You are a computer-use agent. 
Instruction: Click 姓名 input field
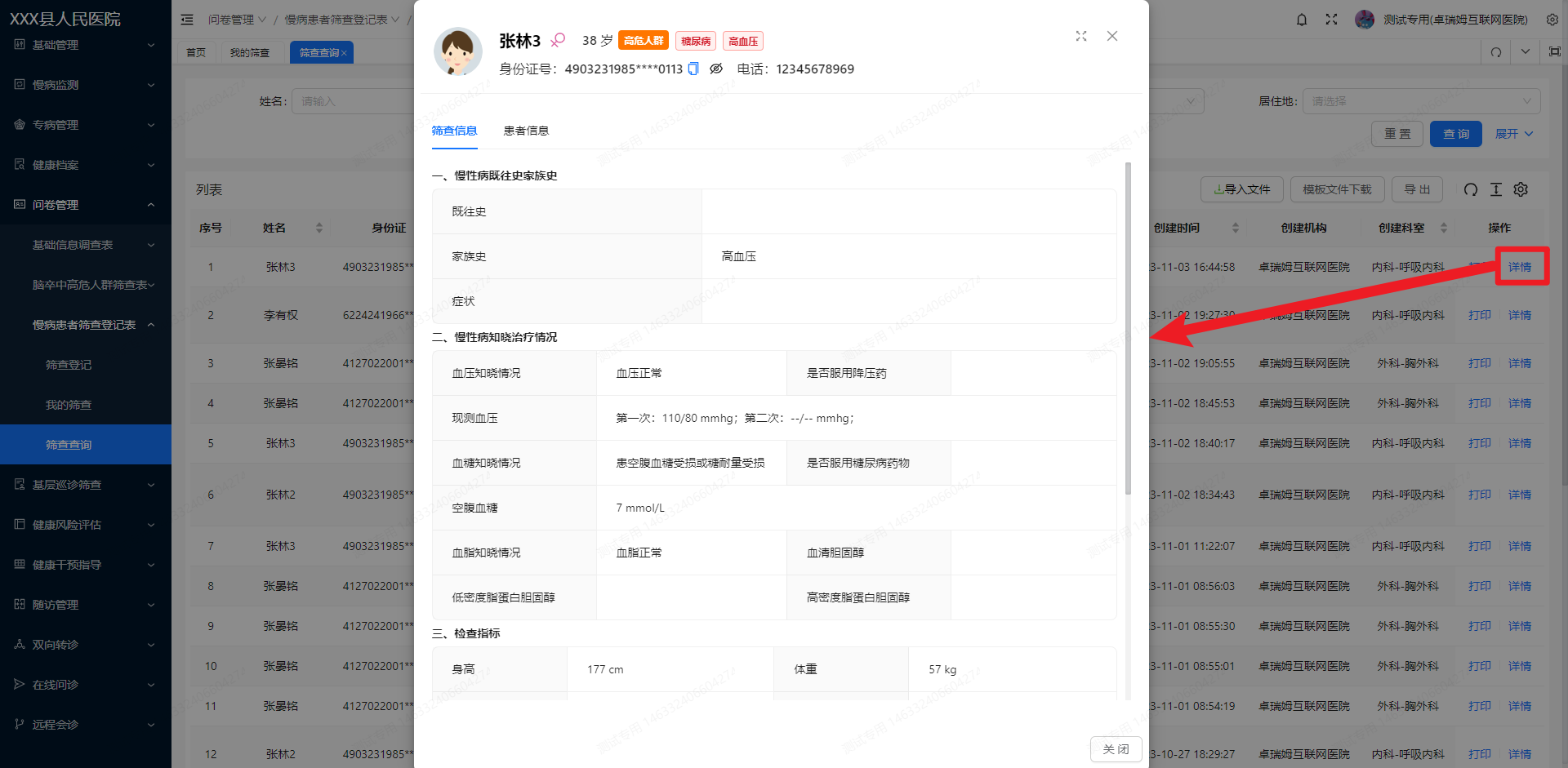tap(354, 101)
